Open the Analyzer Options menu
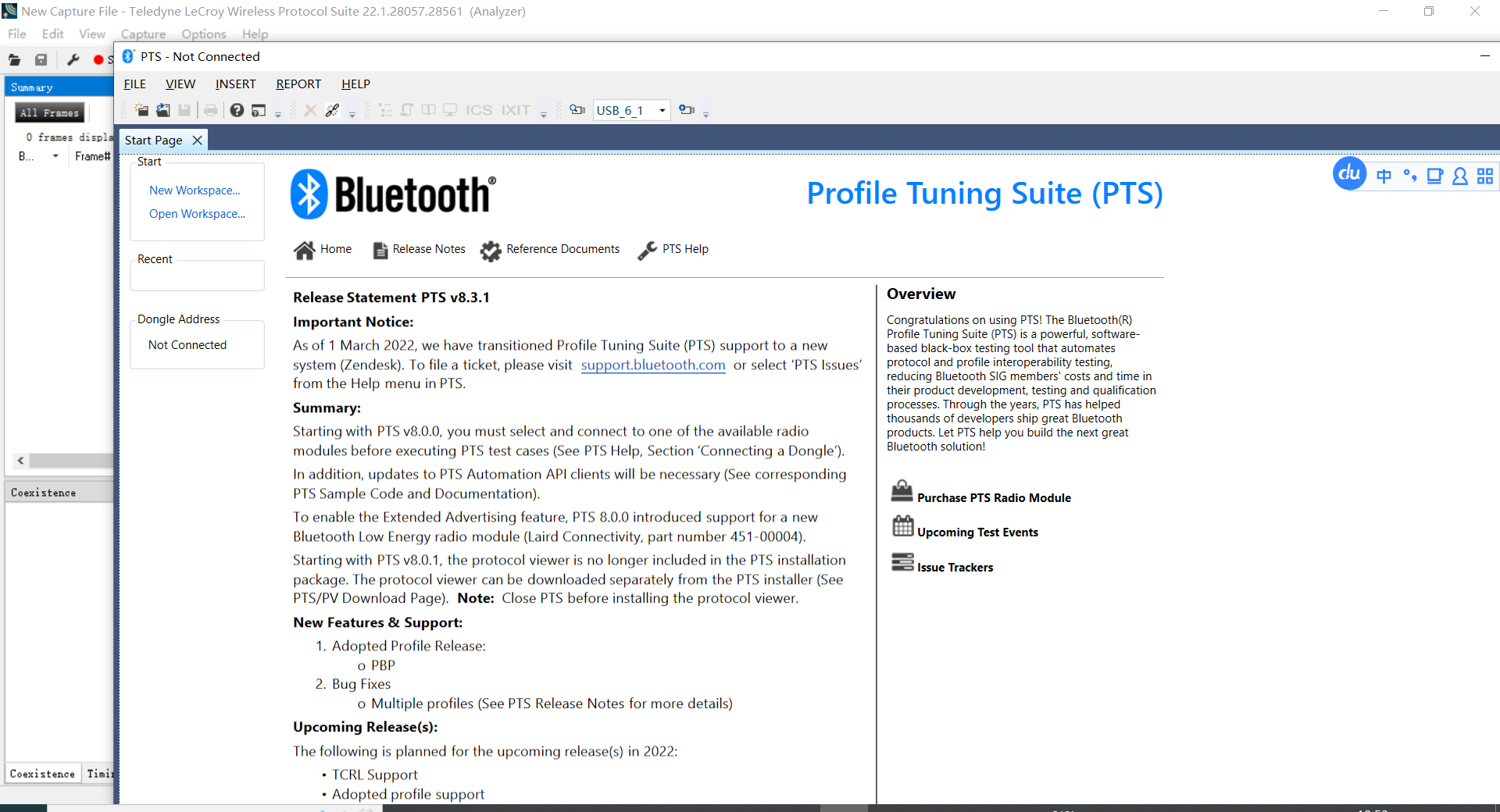Image resolution: width=1500 pixels, height=812 pixels. coord(204,34)
